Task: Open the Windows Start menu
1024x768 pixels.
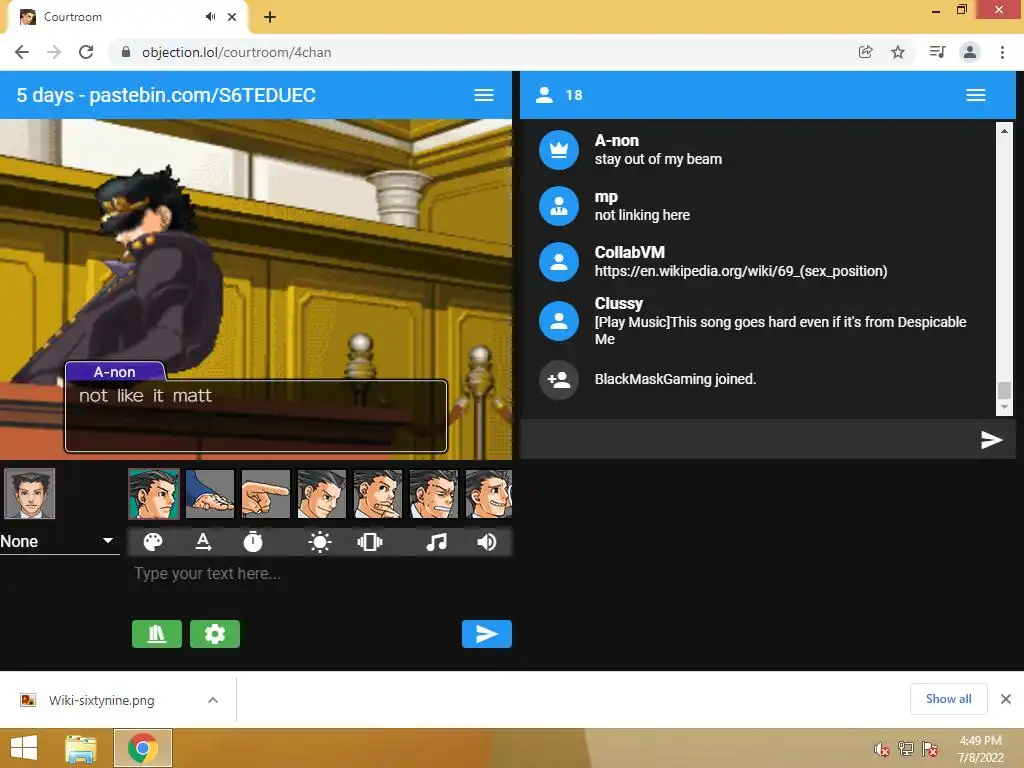Action: pyautogui.click(x=24, y=748)
